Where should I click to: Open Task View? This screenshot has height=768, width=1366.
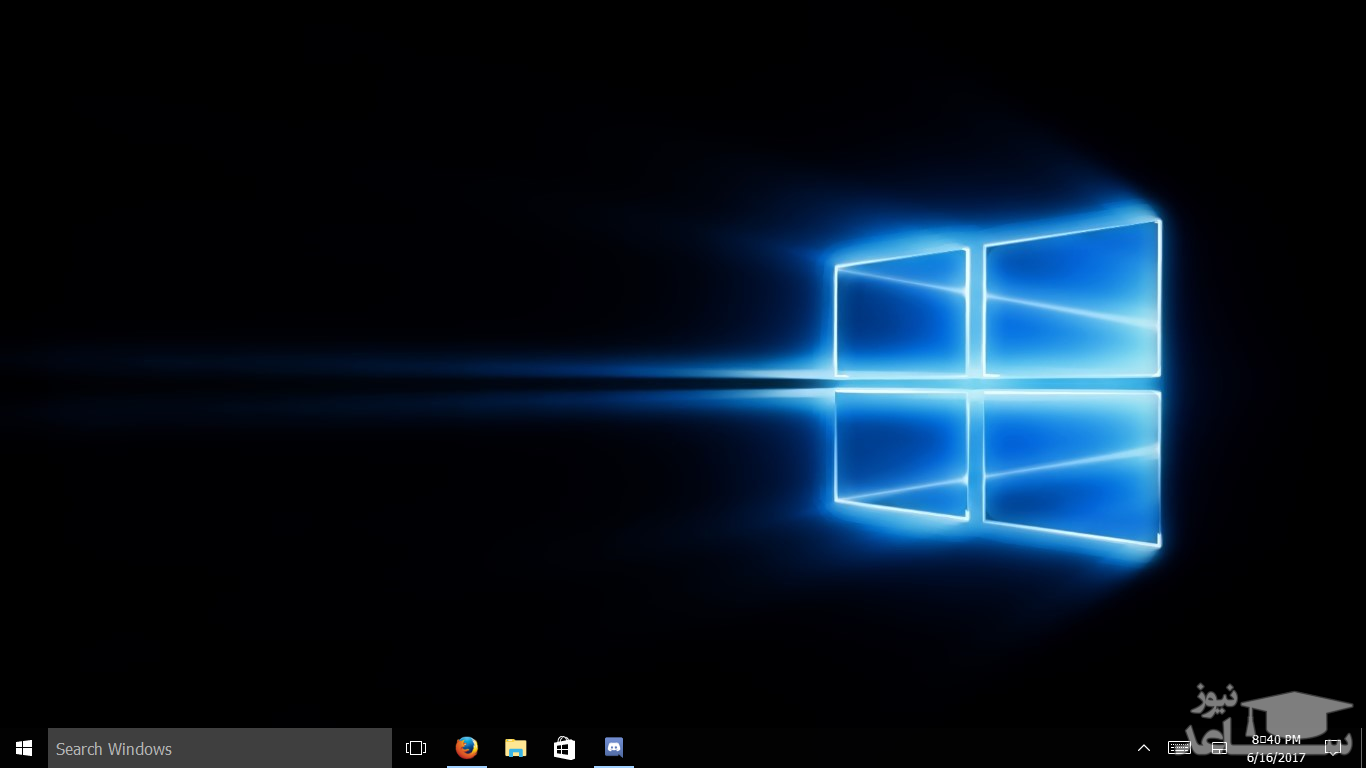click(416, 748)
